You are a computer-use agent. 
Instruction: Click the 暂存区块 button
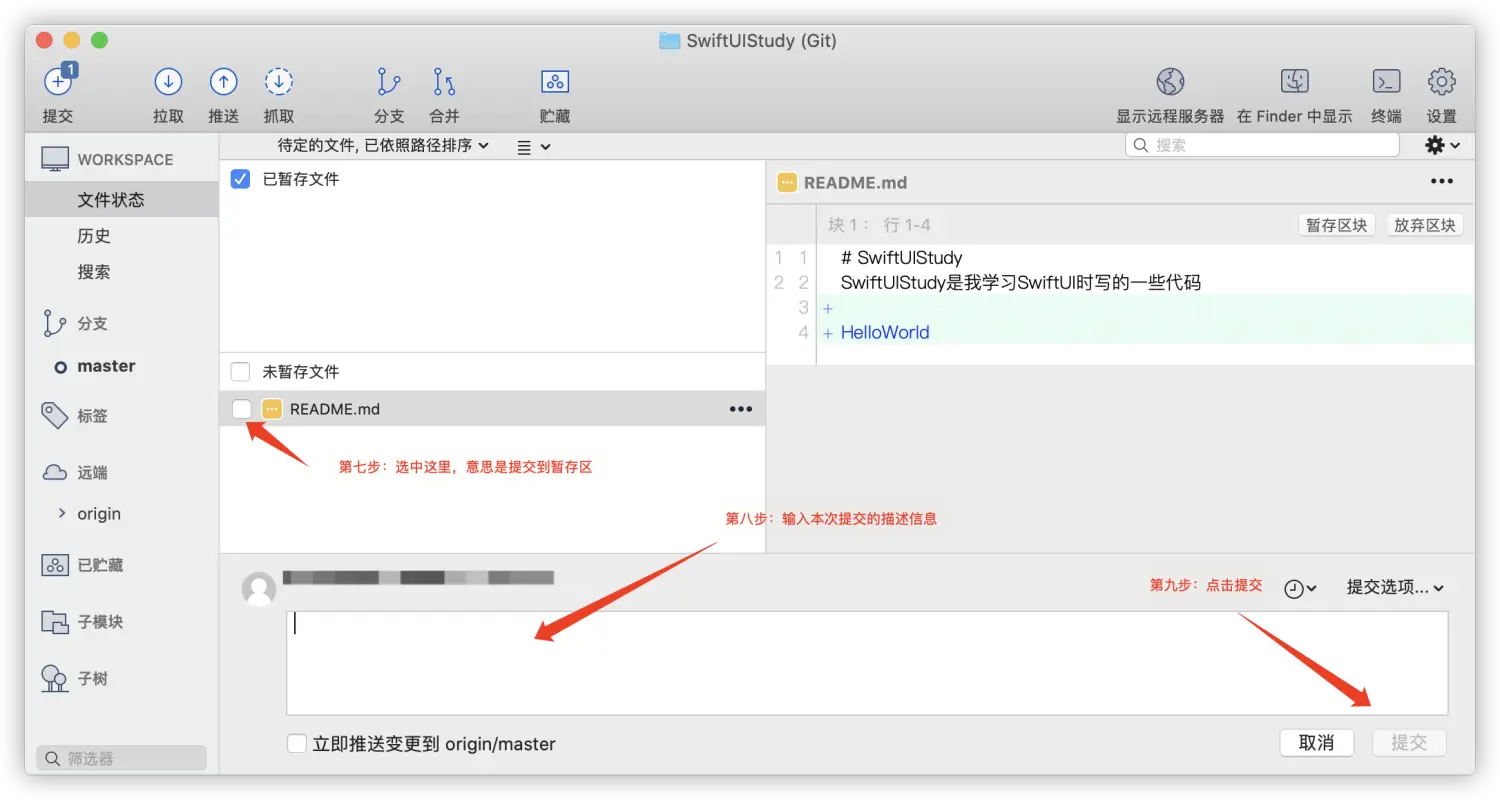click(x=1336, y=225)
